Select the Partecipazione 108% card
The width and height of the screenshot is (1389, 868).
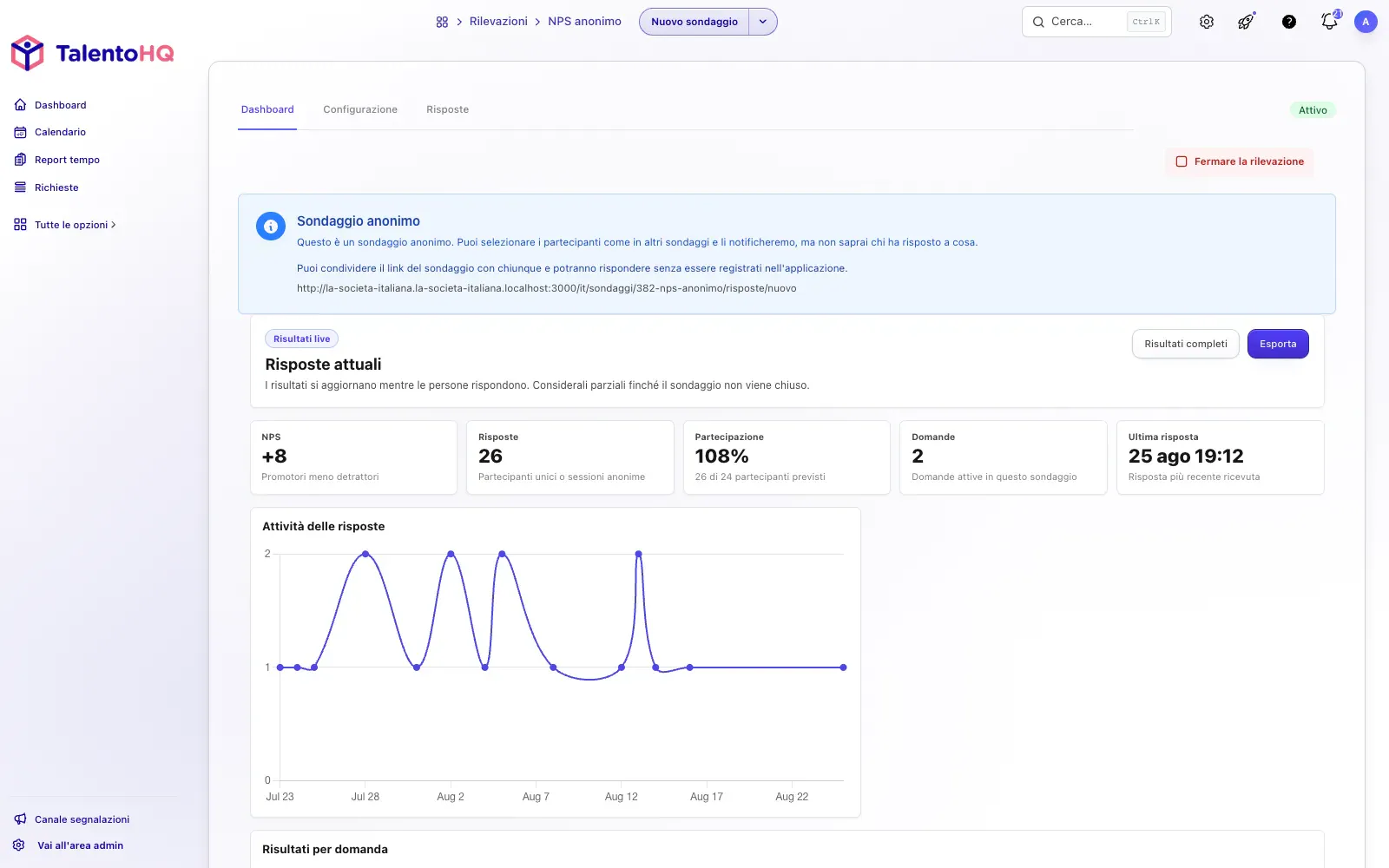click(787, 457)
